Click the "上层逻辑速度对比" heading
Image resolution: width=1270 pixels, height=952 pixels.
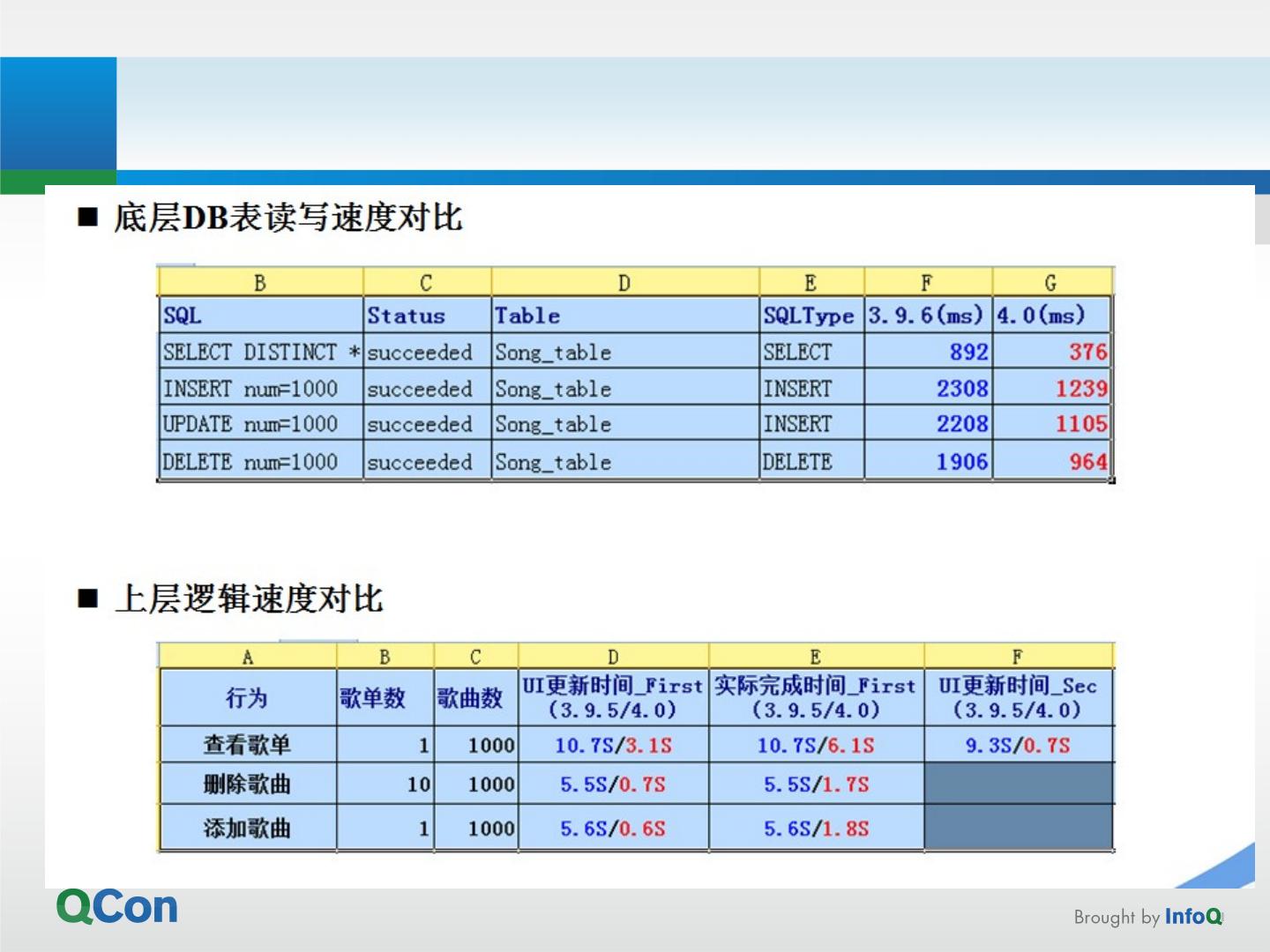click(x=249, y=599)
